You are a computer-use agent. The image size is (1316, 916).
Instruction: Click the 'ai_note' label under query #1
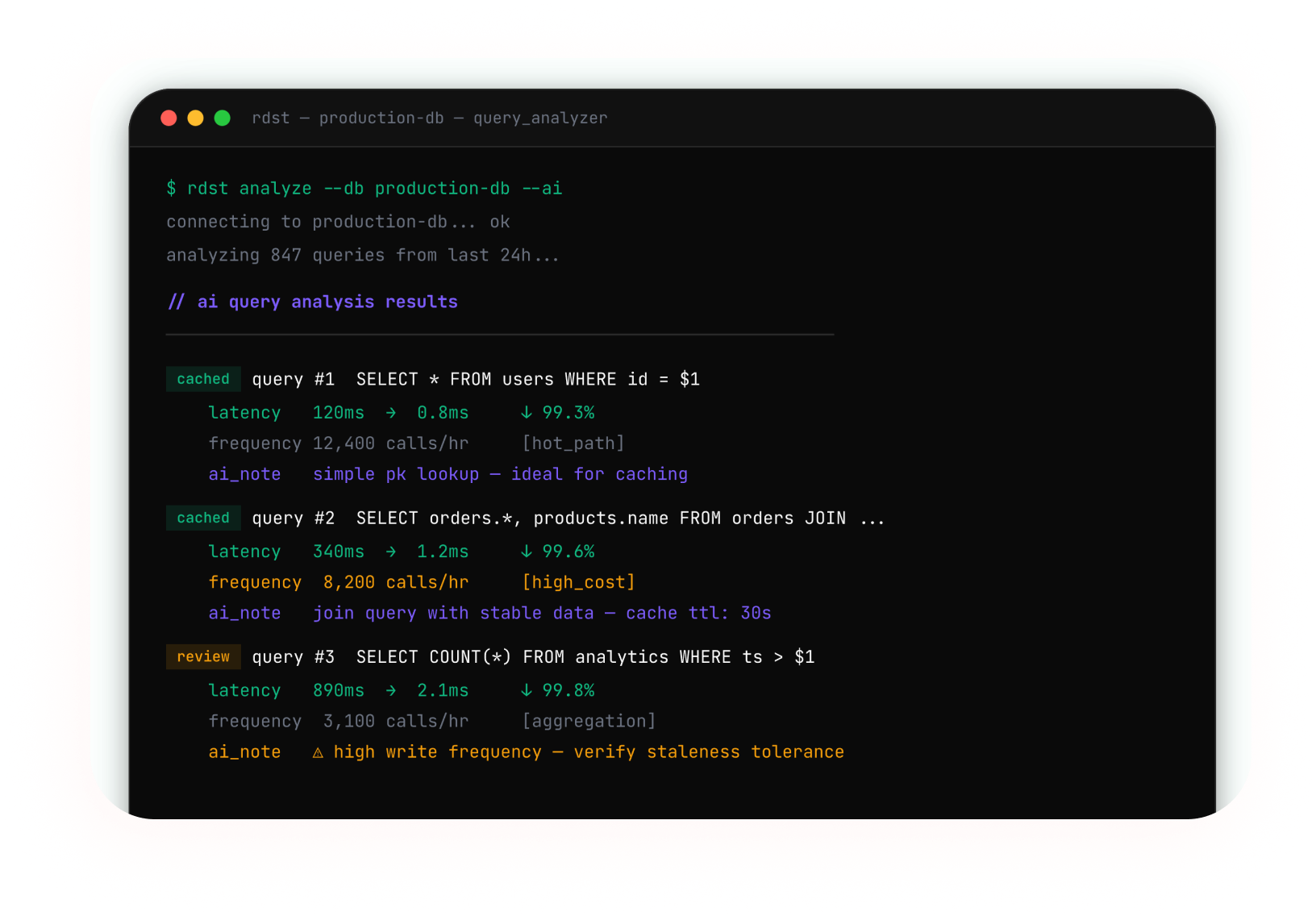(x=244, y=474)
